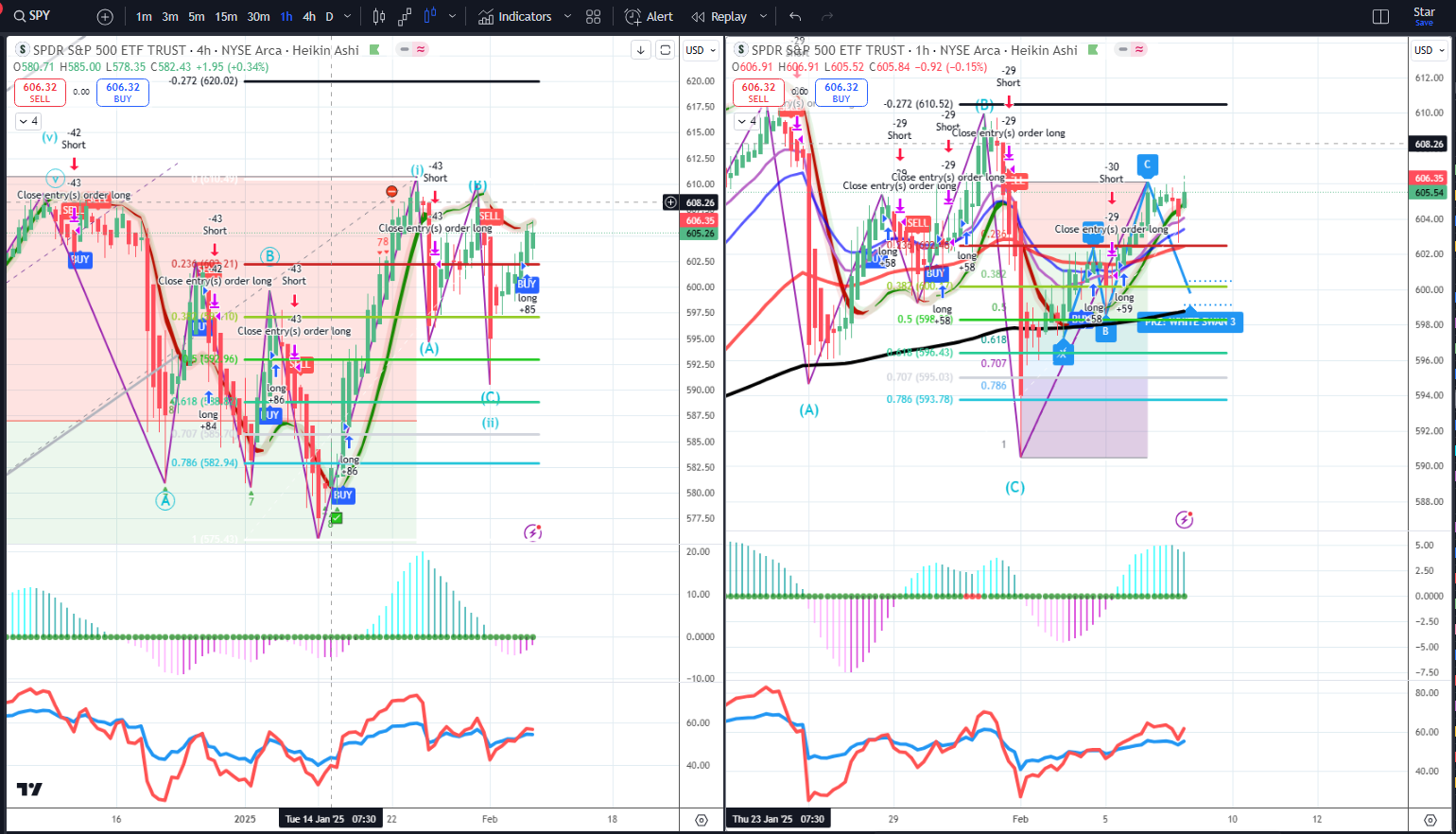Undo the last chart action

tap(795, 17)
